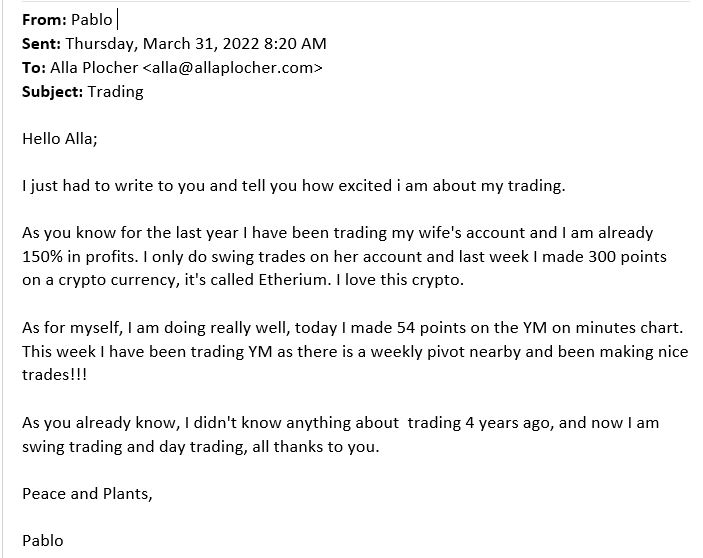Click the recipient name Alla Plocher

pyautogui.click(x=94, y=68)
